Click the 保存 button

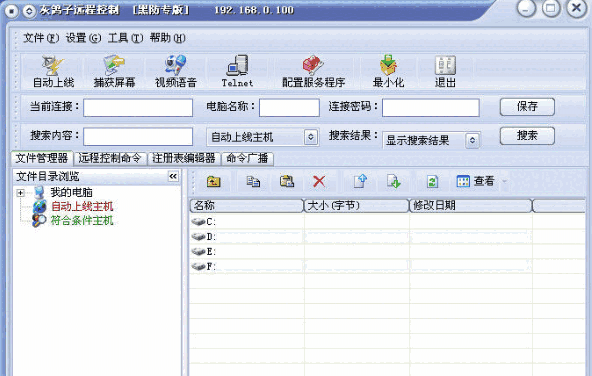click(527, 107)
